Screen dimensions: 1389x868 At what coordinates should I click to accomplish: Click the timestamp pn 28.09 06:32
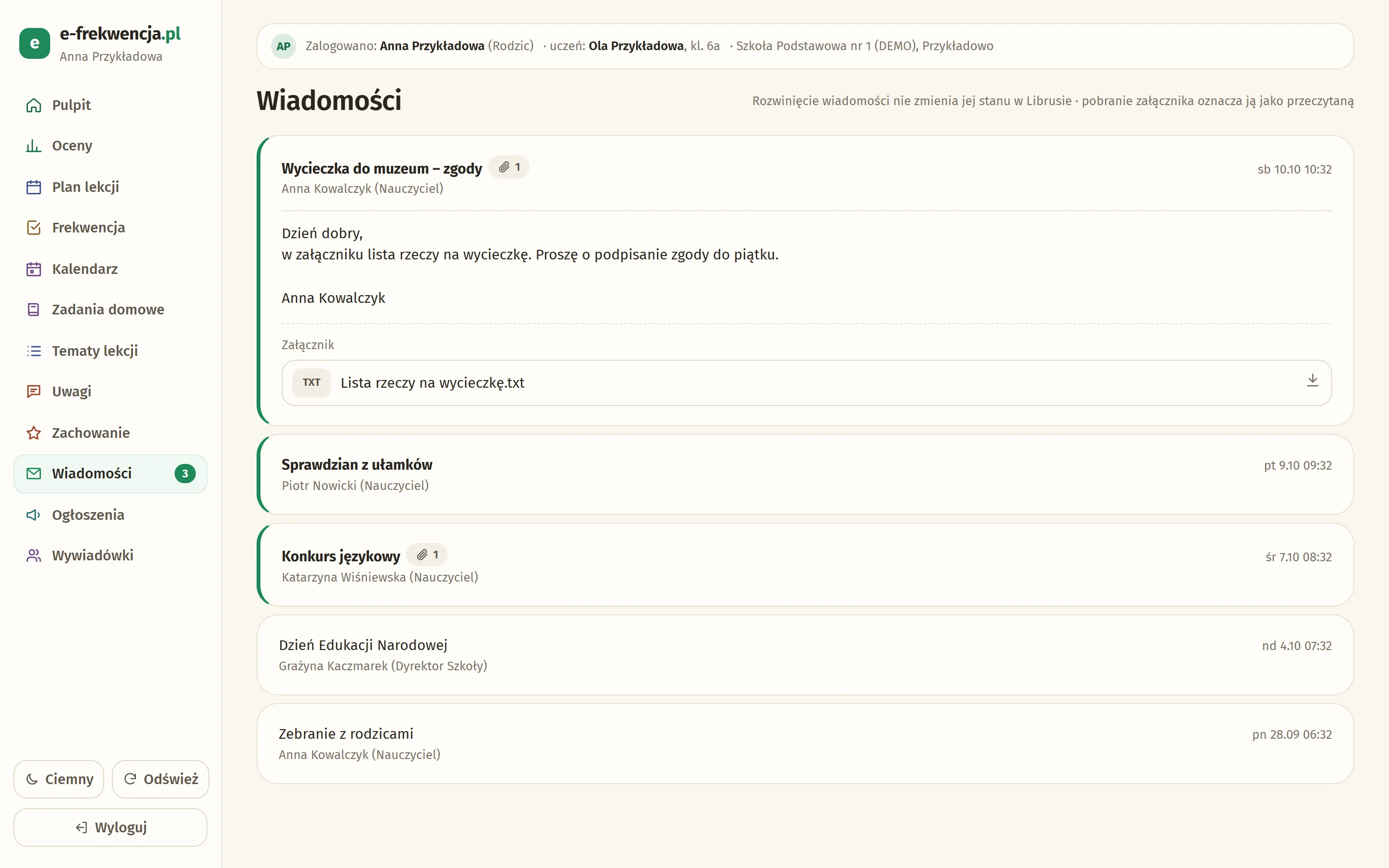pos(1292,735)
